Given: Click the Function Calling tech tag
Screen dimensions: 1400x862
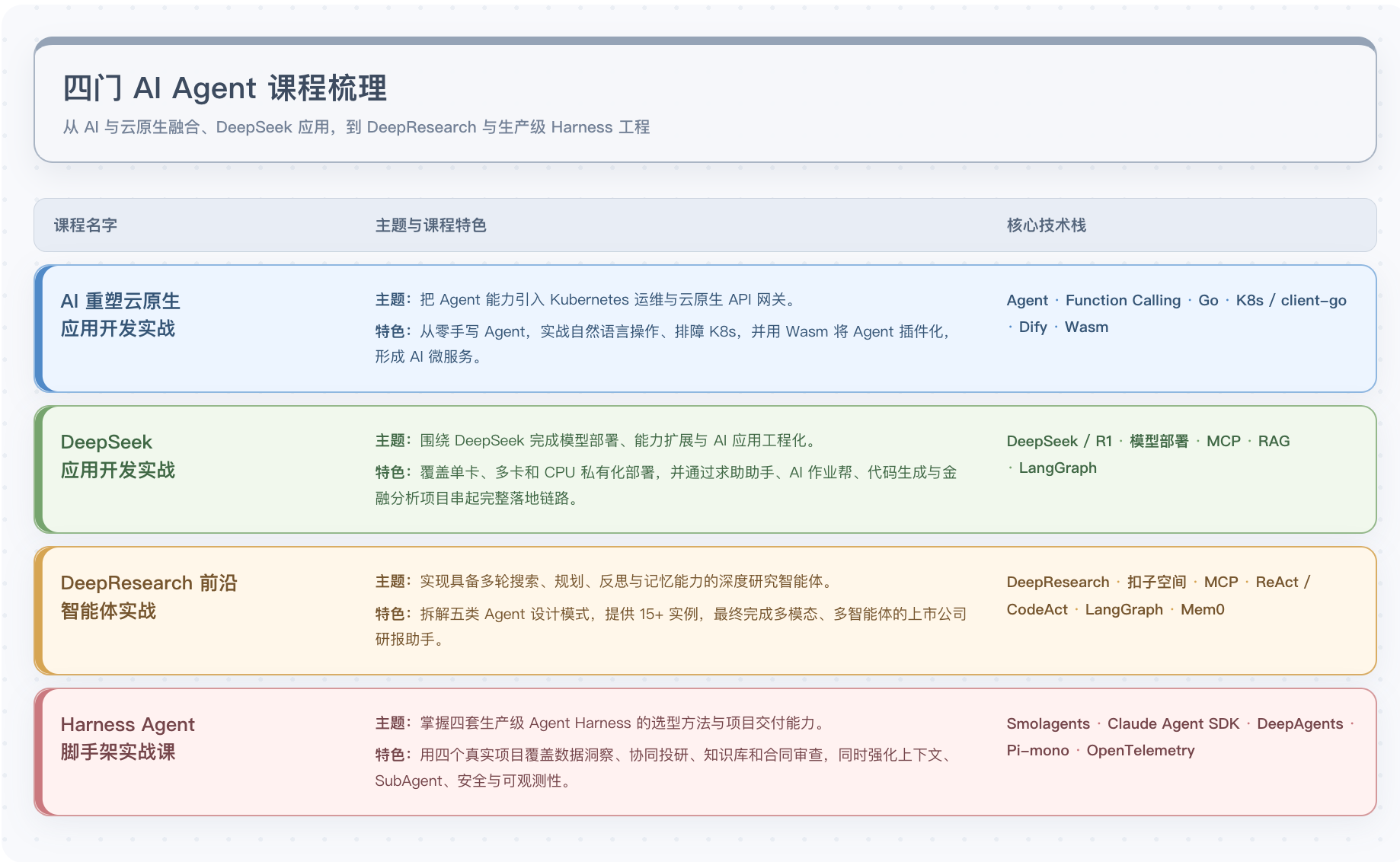Looking at the screenshot, I should pos(1123,300).
